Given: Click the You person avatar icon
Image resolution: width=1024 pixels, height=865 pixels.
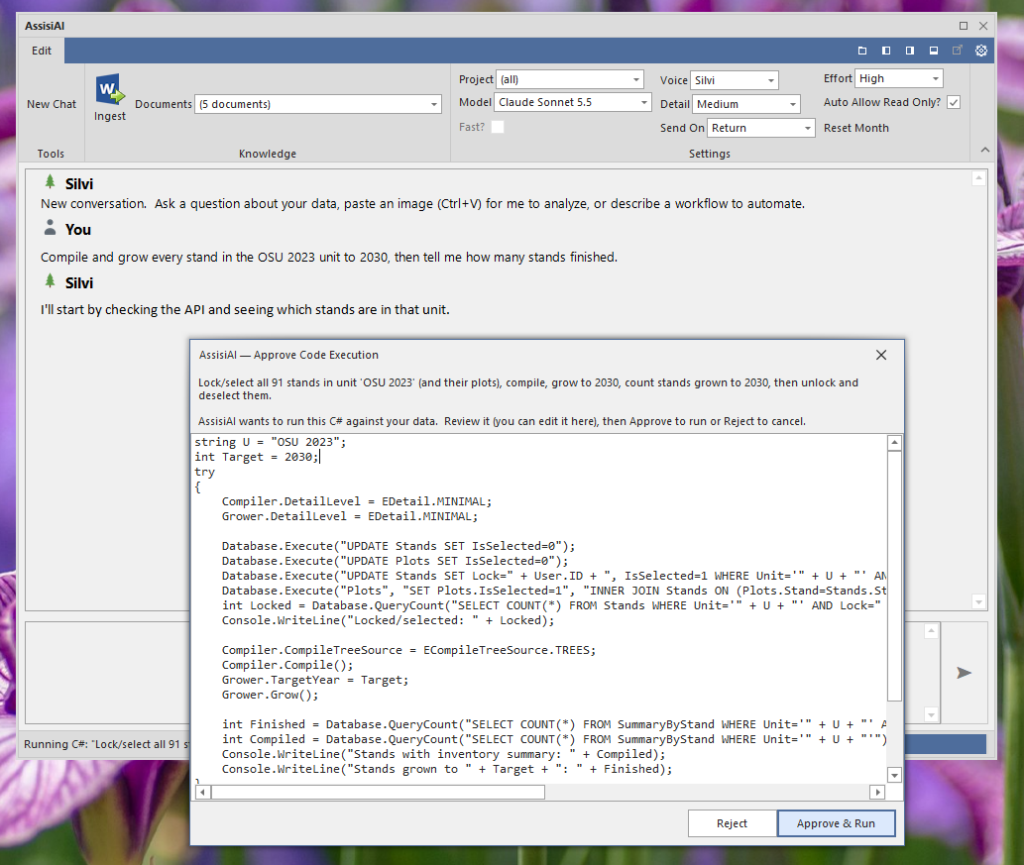Looking at the screenshot, I should pyautogui.click(x=50, y=227).
